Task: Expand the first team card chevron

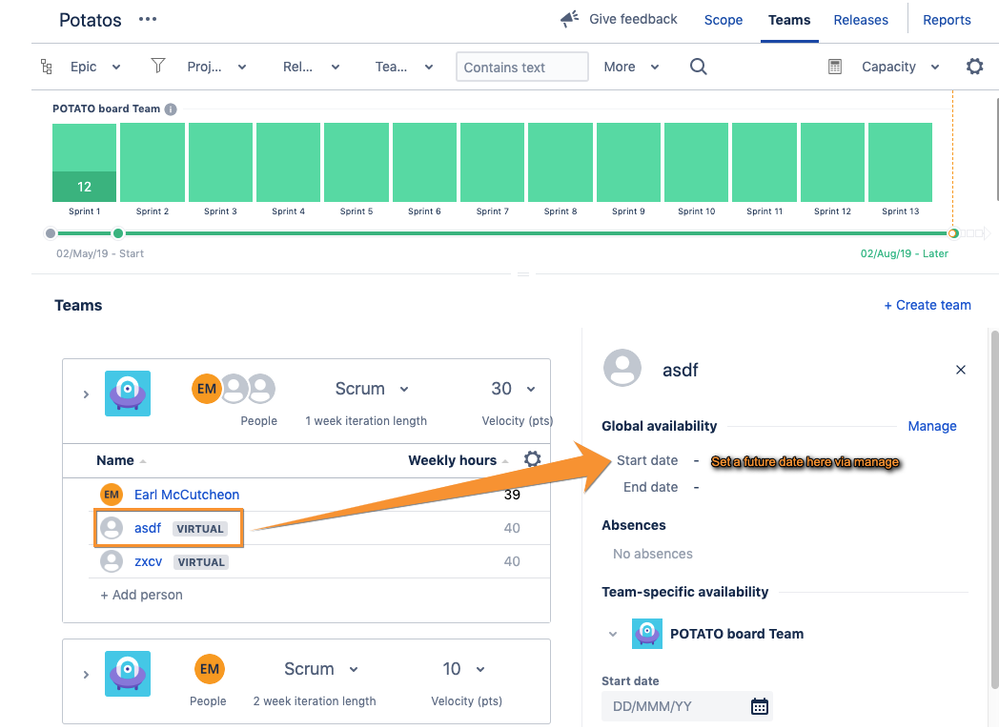Action: click(x=86, y=394)
